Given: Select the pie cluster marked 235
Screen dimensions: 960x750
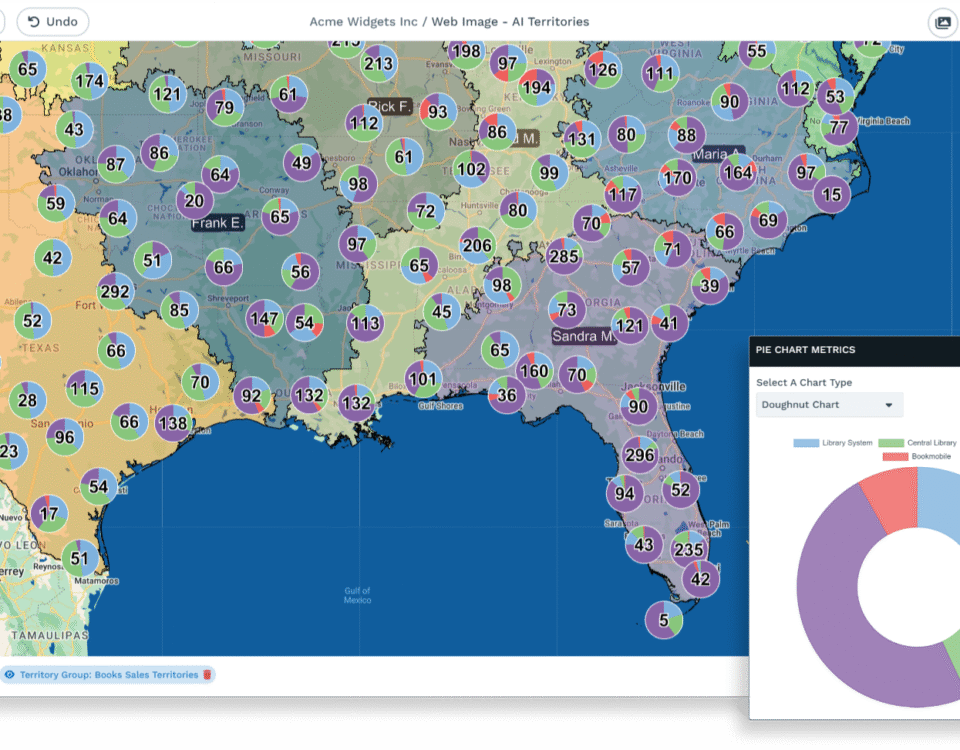Looking at the screenshot, I should tap(689, 549).
